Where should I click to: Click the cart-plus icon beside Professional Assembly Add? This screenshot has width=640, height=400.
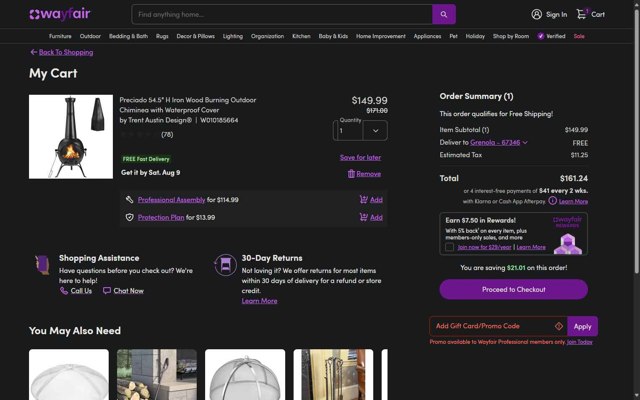[363, 200]
